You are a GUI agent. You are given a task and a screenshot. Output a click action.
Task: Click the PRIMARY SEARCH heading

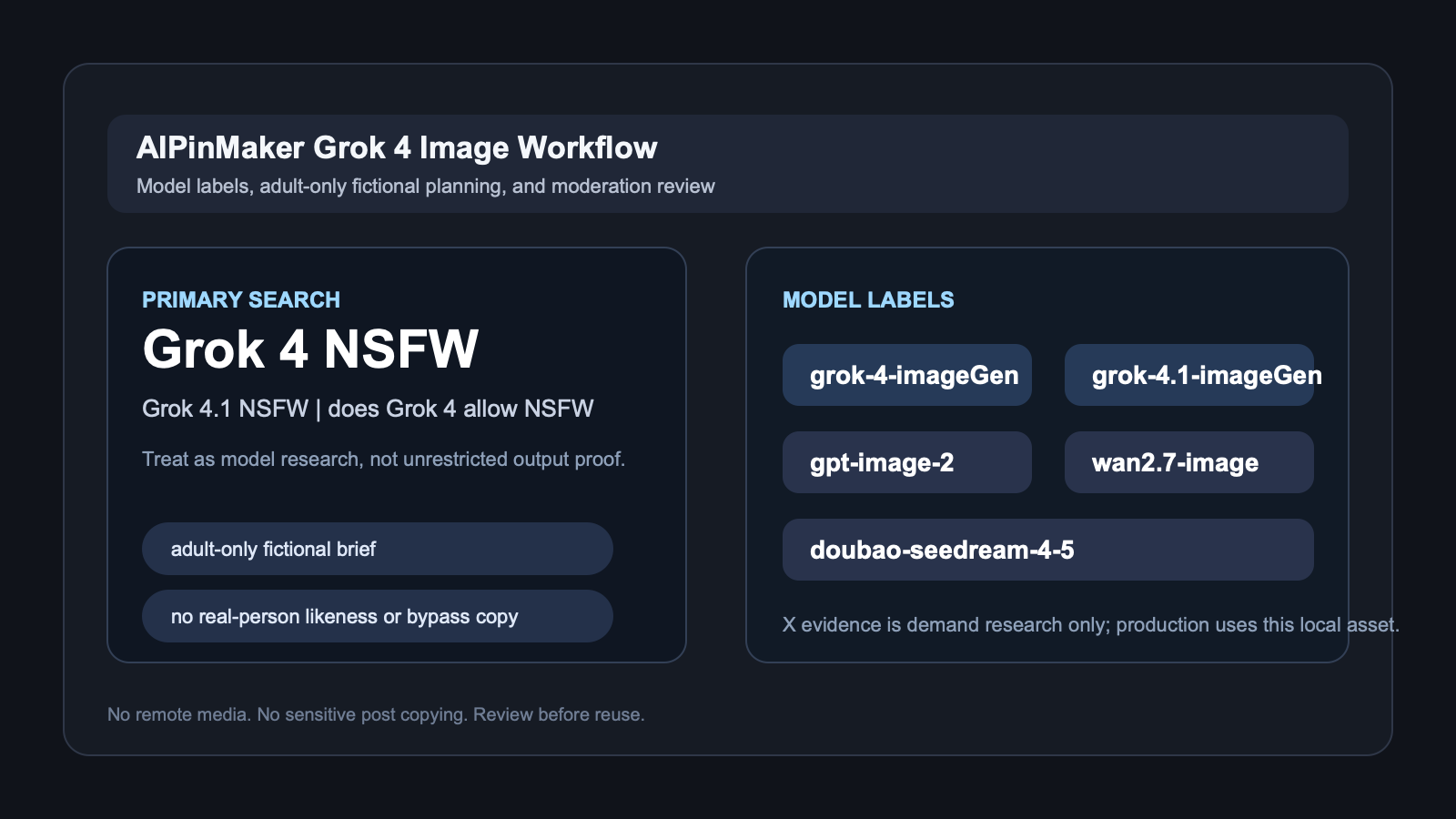point(241,299)
